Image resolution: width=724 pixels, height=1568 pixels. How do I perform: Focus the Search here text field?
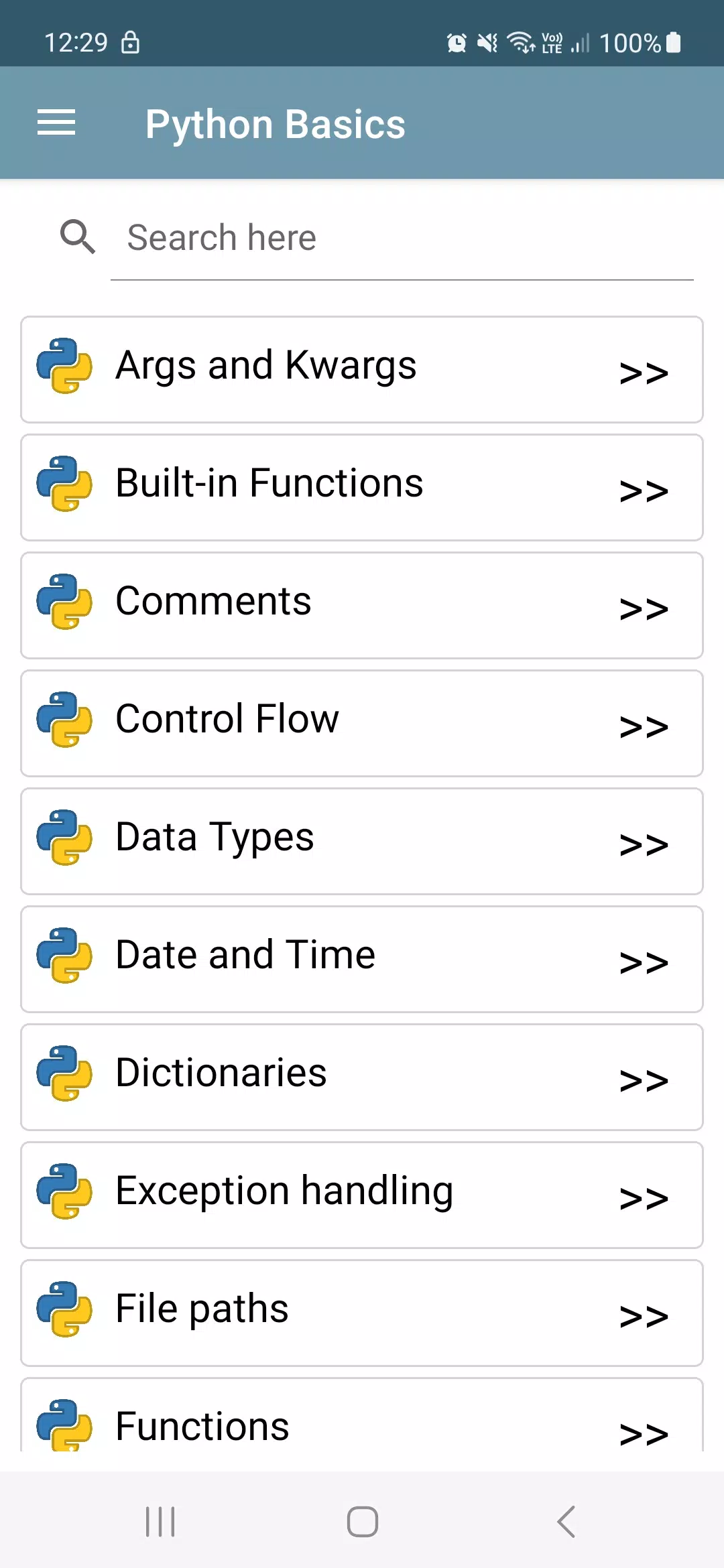(x=402, y=239)
